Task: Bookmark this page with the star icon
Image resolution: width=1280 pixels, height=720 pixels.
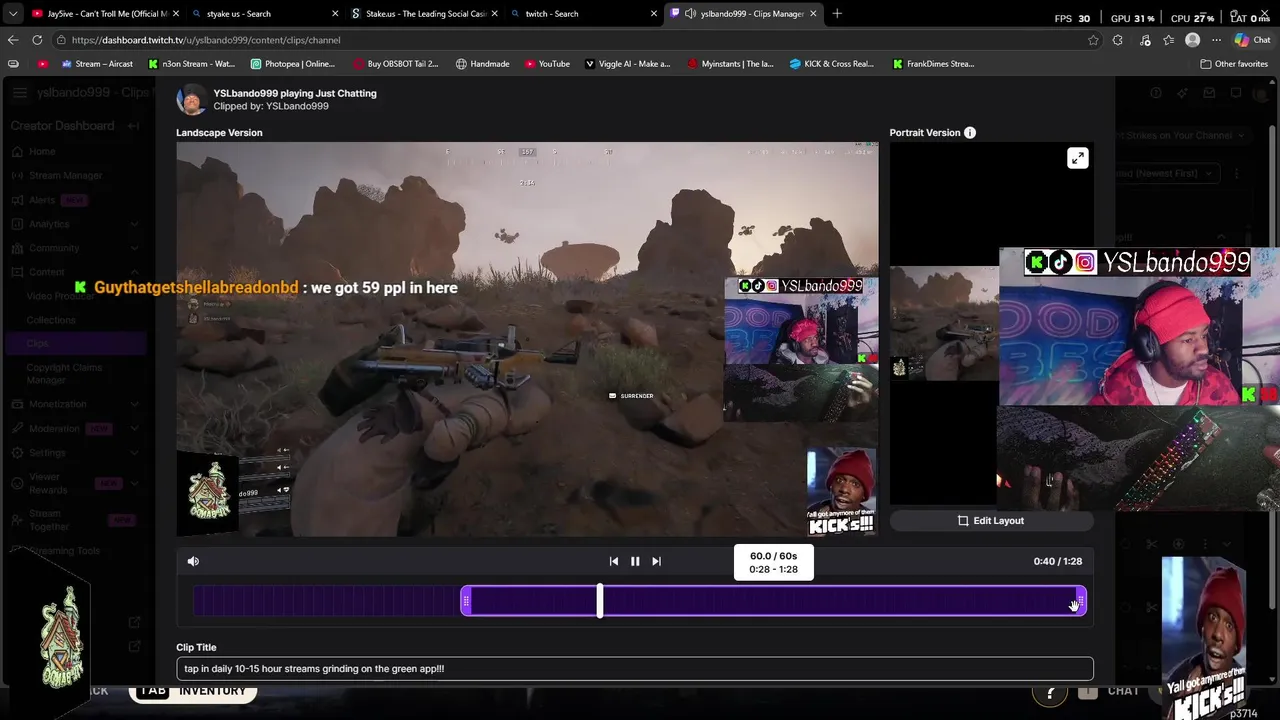Action: [x=1093, y=40]
